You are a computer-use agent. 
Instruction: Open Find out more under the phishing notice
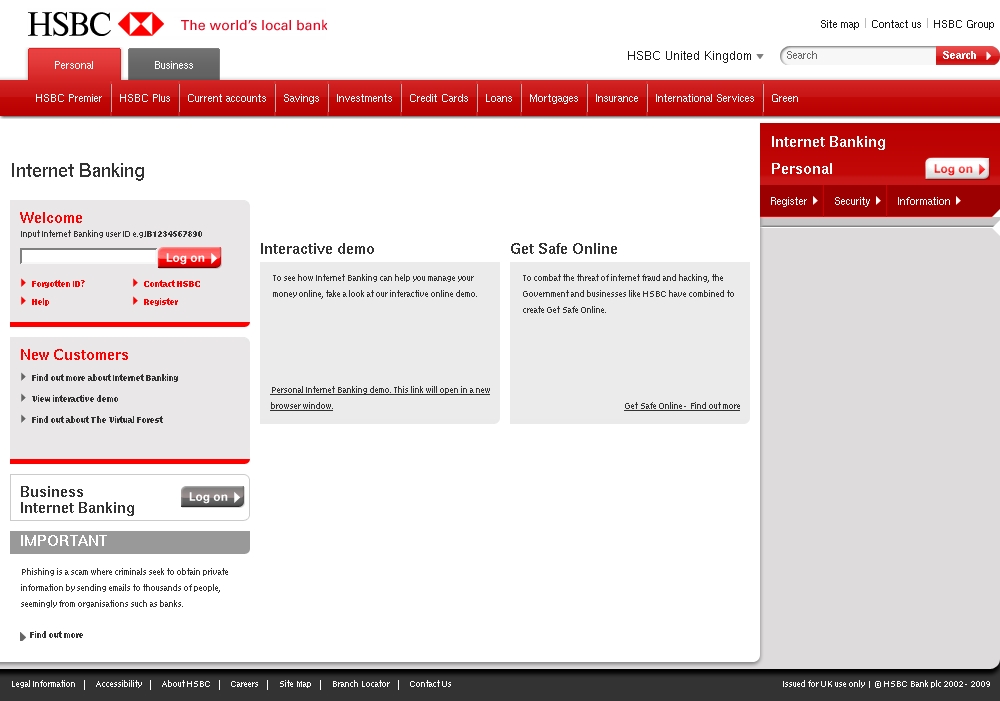tap(56, 635)
